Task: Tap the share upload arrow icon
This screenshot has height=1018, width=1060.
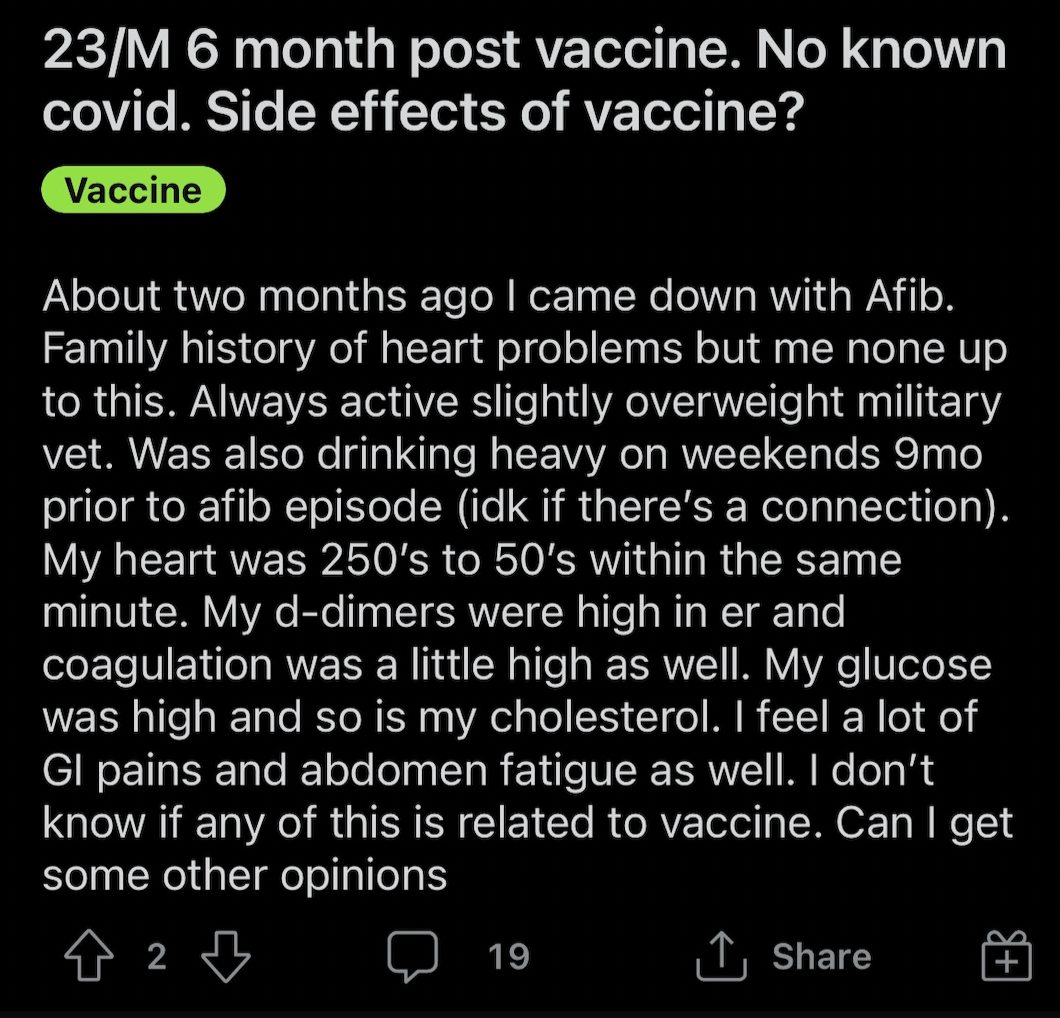Action: (x=721, y=956)
